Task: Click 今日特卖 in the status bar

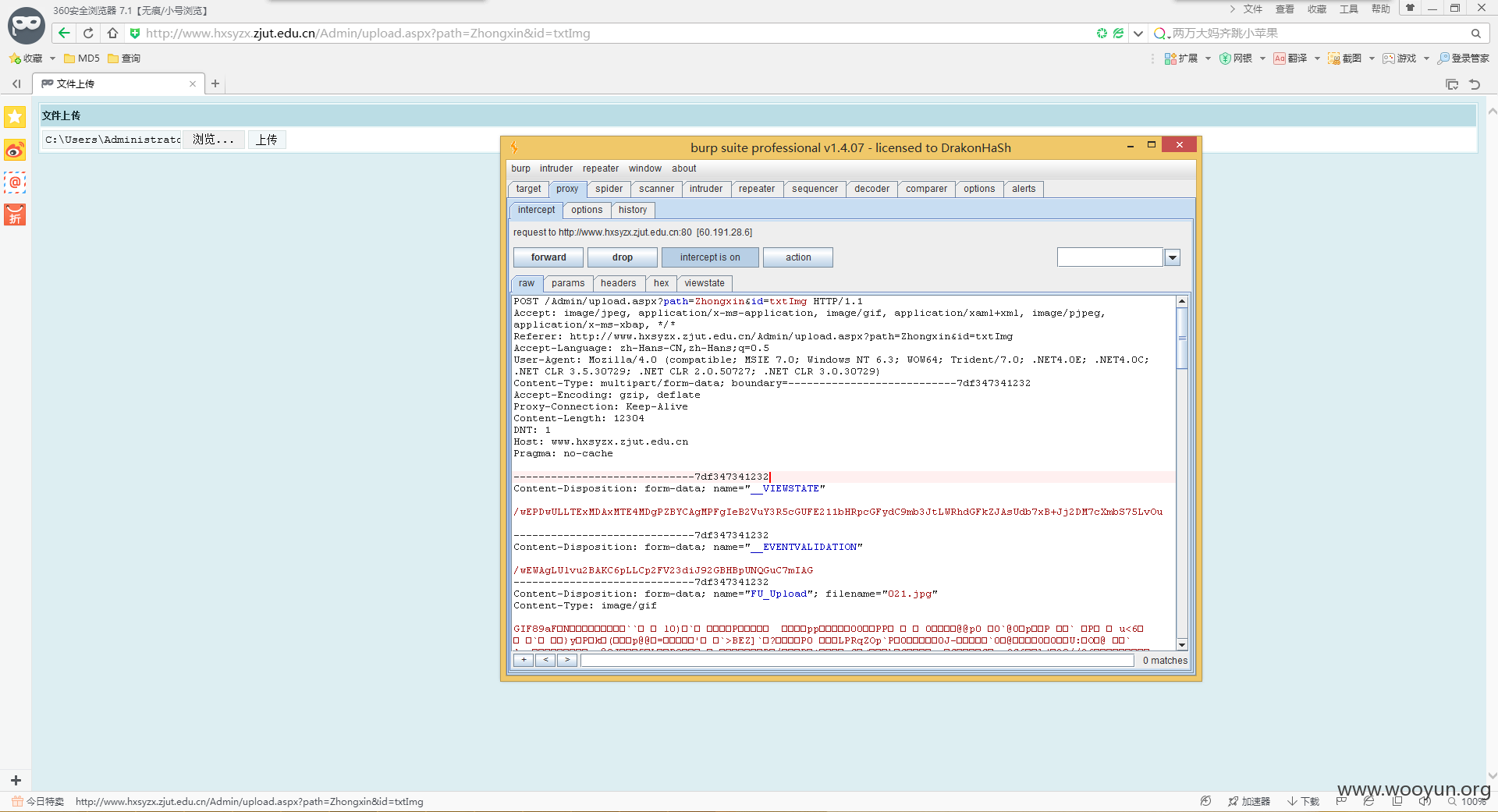Action: point(38,801)
